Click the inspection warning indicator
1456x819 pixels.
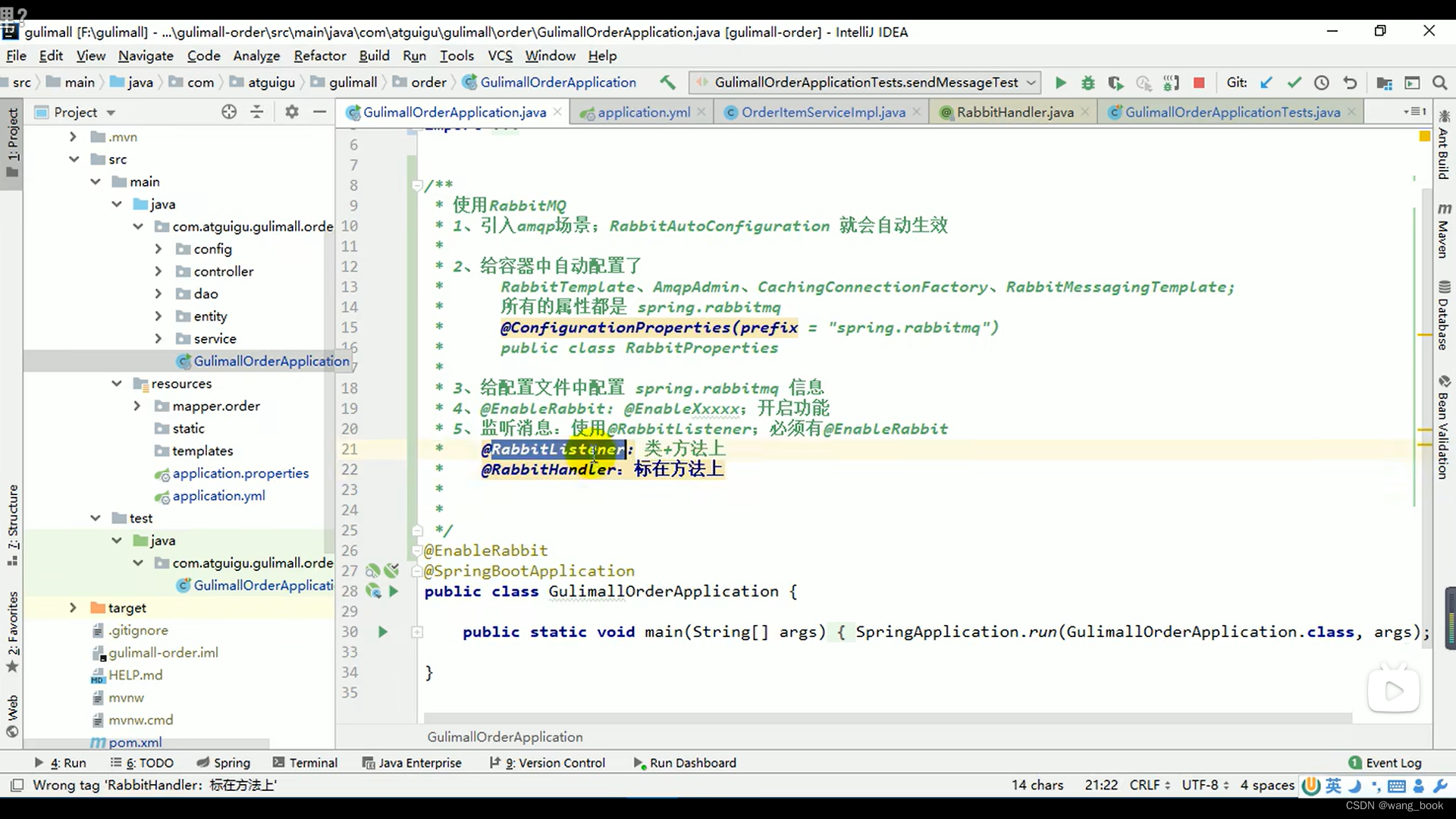[1424, 136]
